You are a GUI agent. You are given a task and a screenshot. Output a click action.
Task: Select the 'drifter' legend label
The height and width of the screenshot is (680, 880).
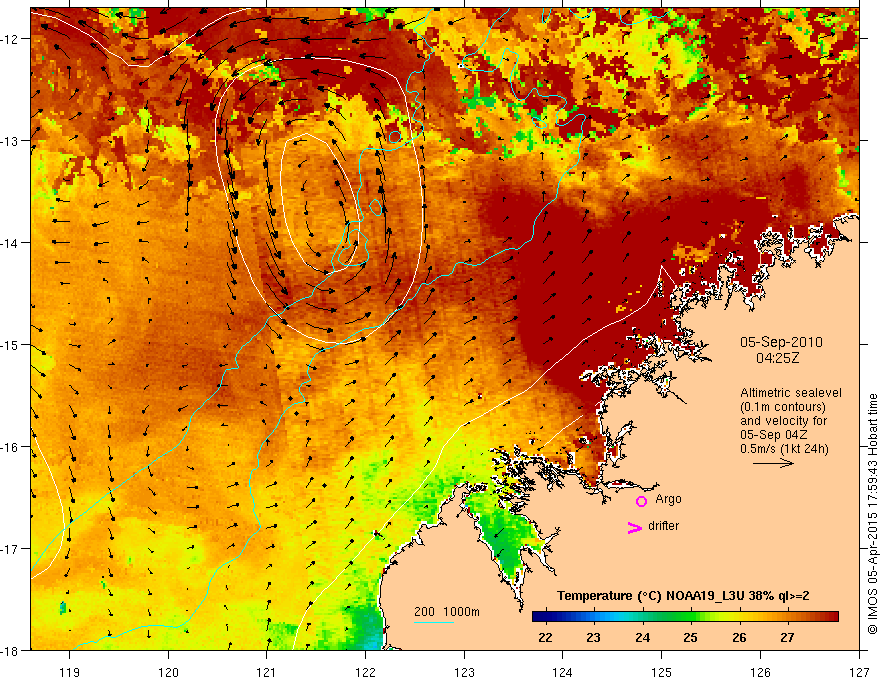[x=663, y=526]
